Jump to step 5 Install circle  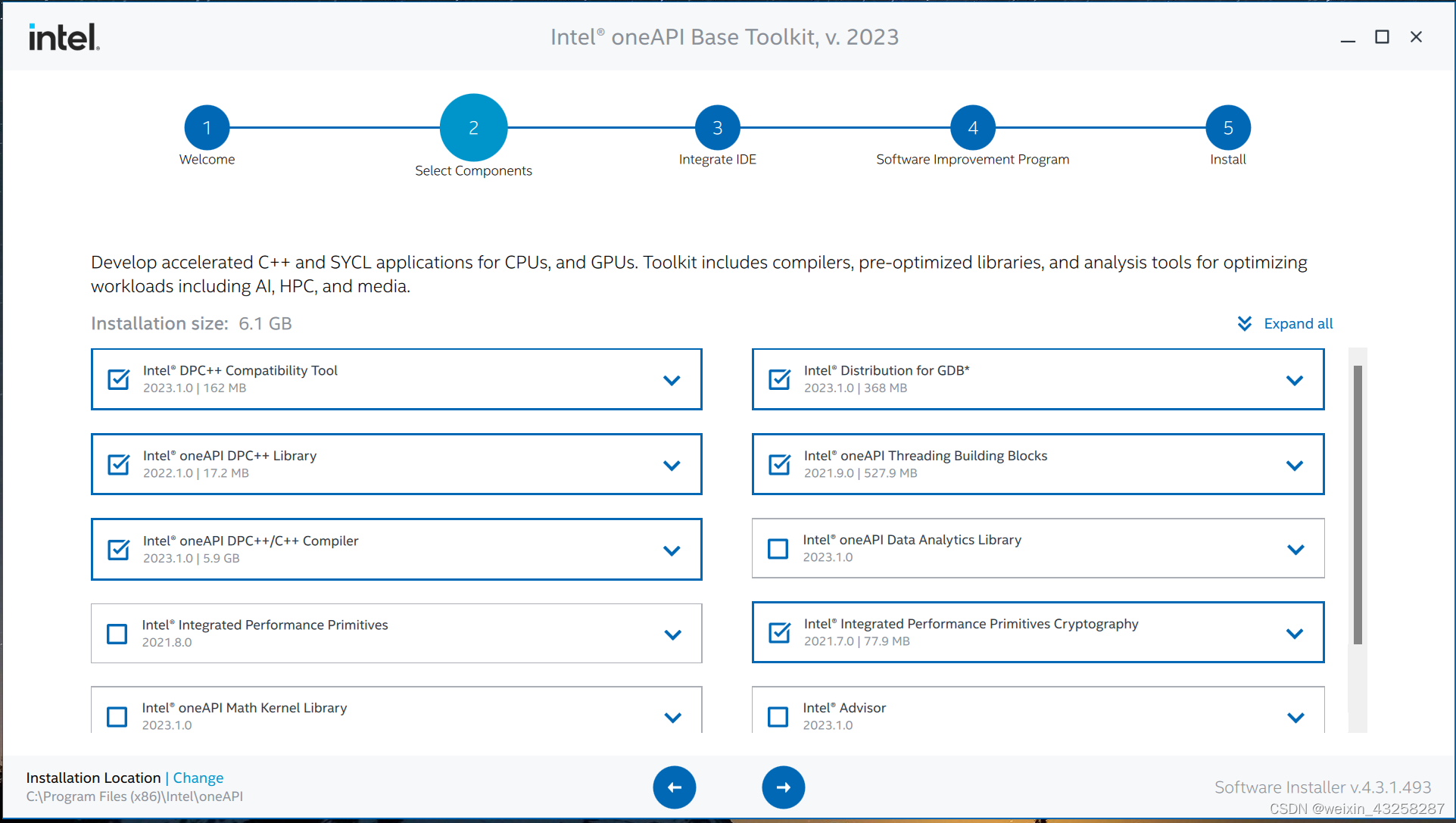pos(1227,128)
